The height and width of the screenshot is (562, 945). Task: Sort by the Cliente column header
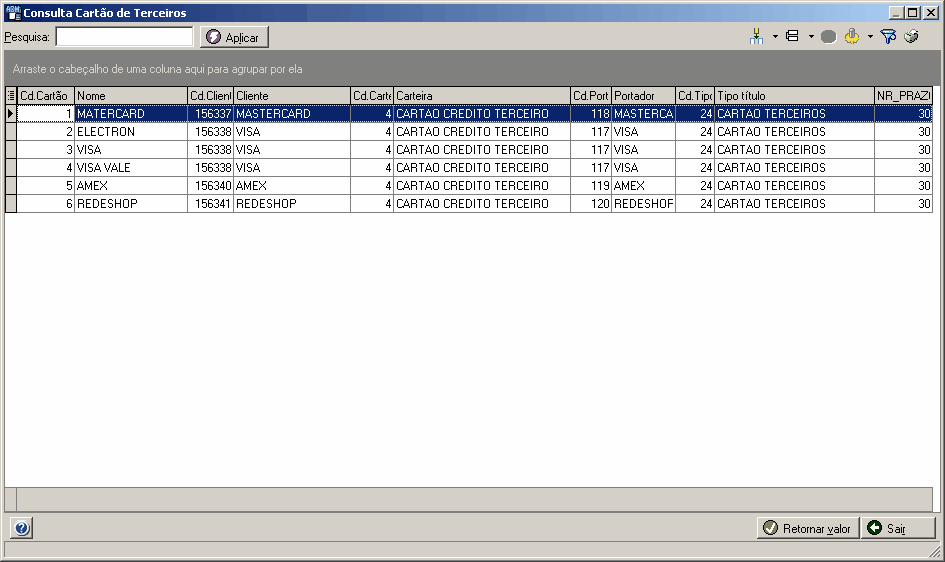(292, 95)
